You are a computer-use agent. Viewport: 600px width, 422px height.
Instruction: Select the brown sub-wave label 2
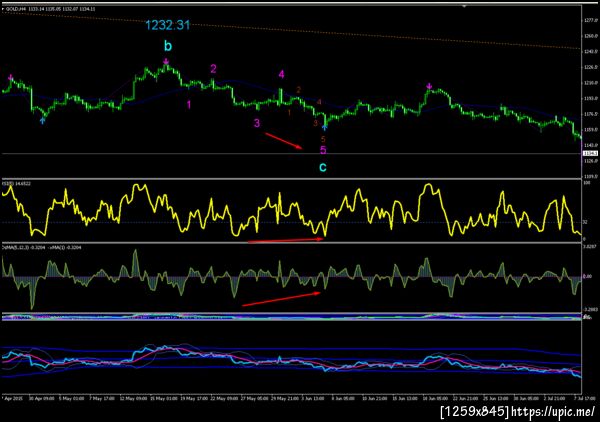pos(298,90)
